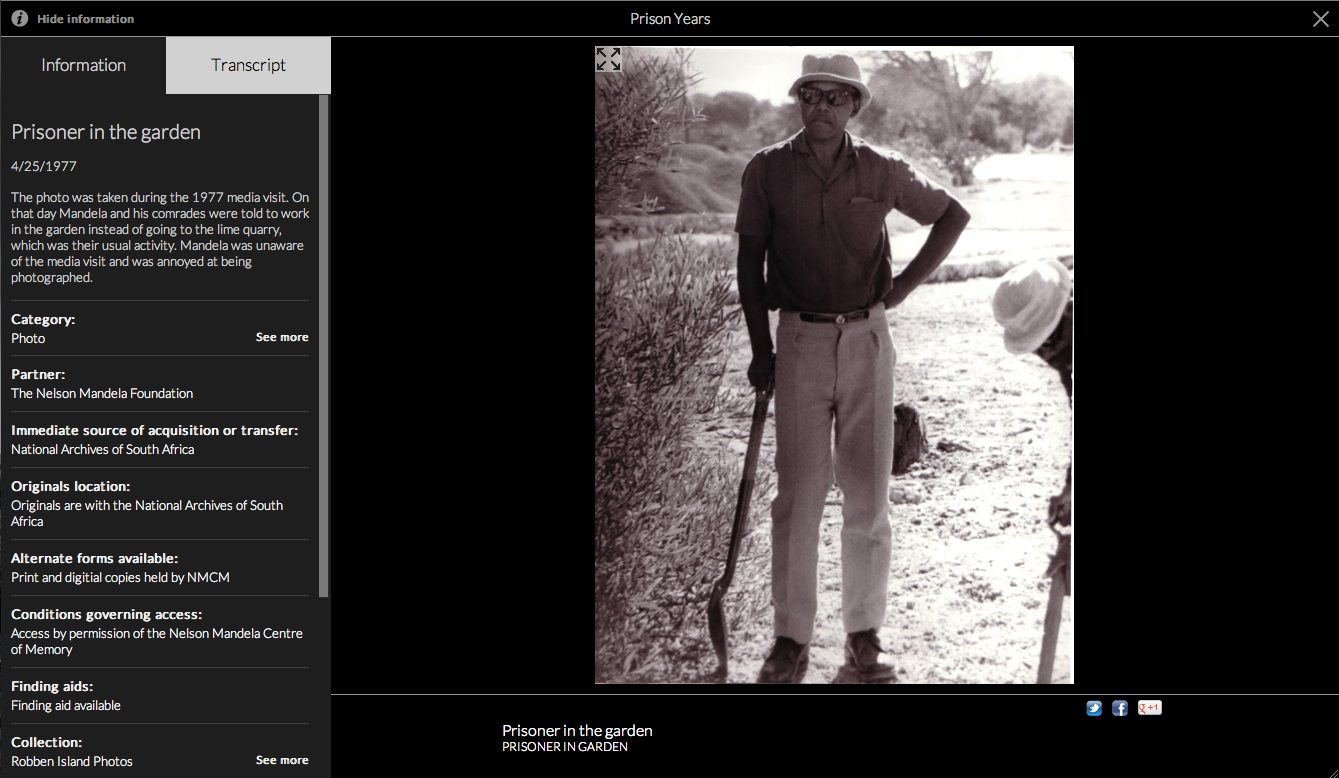Image resolution: width=1339 pixels, height=778 pixels.
Task: Switch to the Information tab
Action: tap(83, 65)
